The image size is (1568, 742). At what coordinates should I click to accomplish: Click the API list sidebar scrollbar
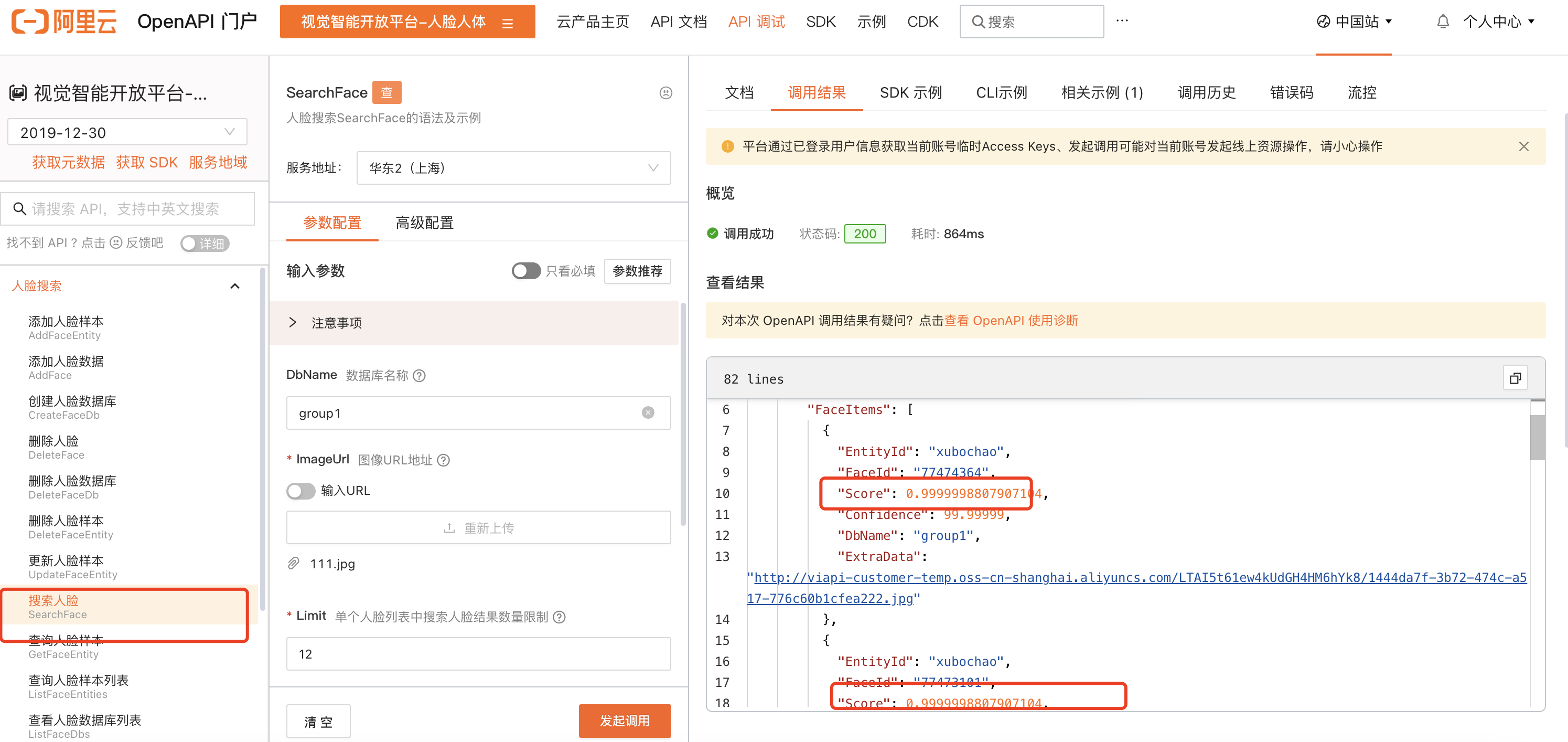[262, 439]
